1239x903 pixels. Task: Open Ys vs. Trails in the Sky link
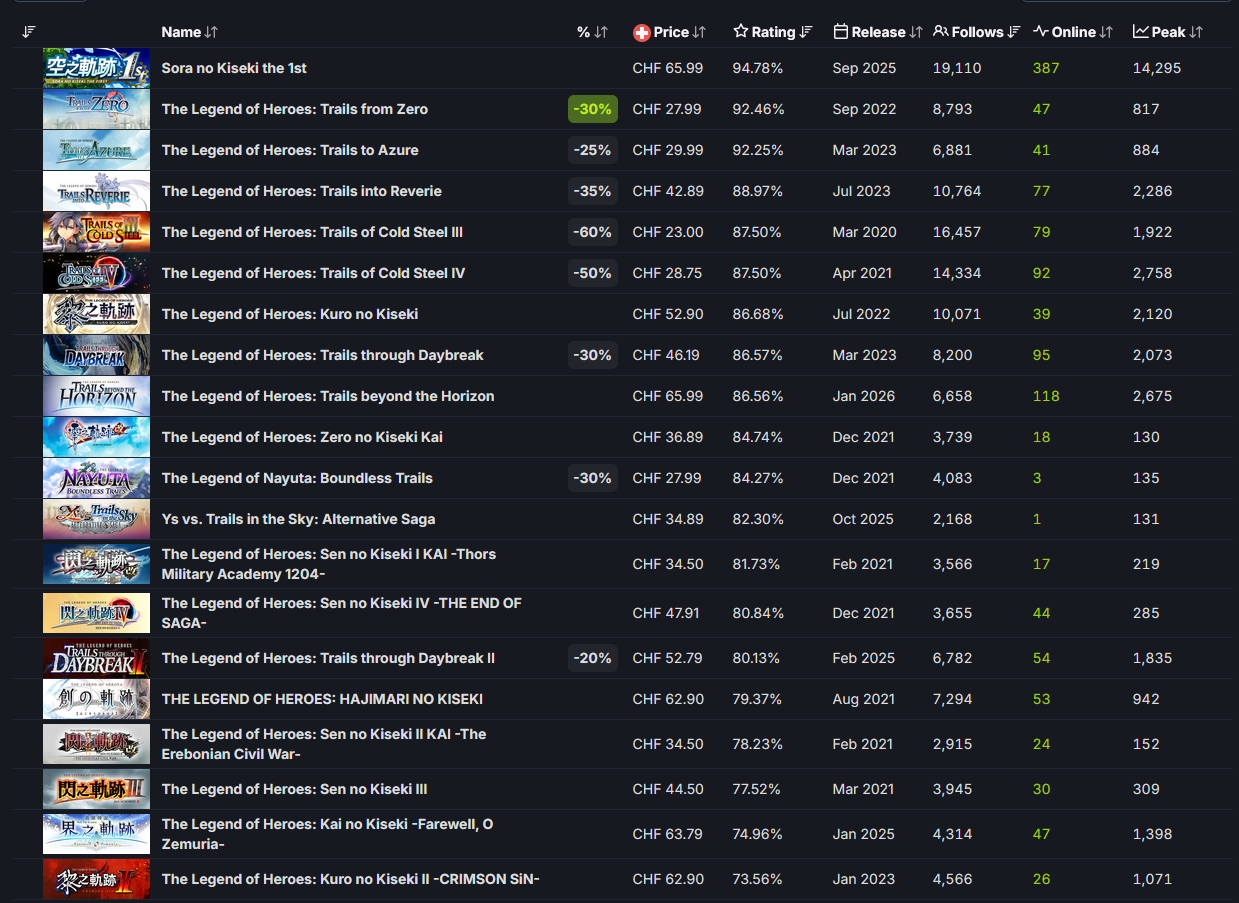coord(298,519)
